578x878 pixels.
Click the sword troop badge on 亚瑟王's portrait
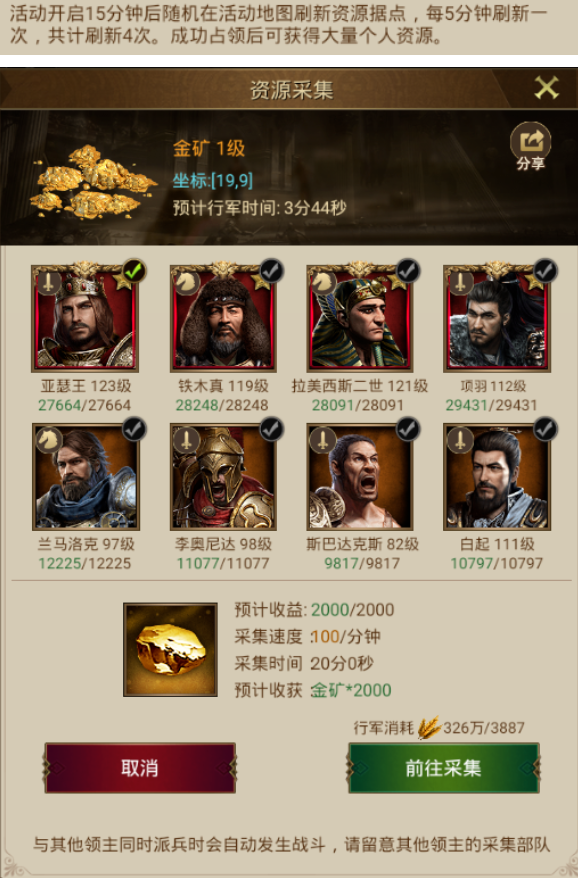[48, 283]
